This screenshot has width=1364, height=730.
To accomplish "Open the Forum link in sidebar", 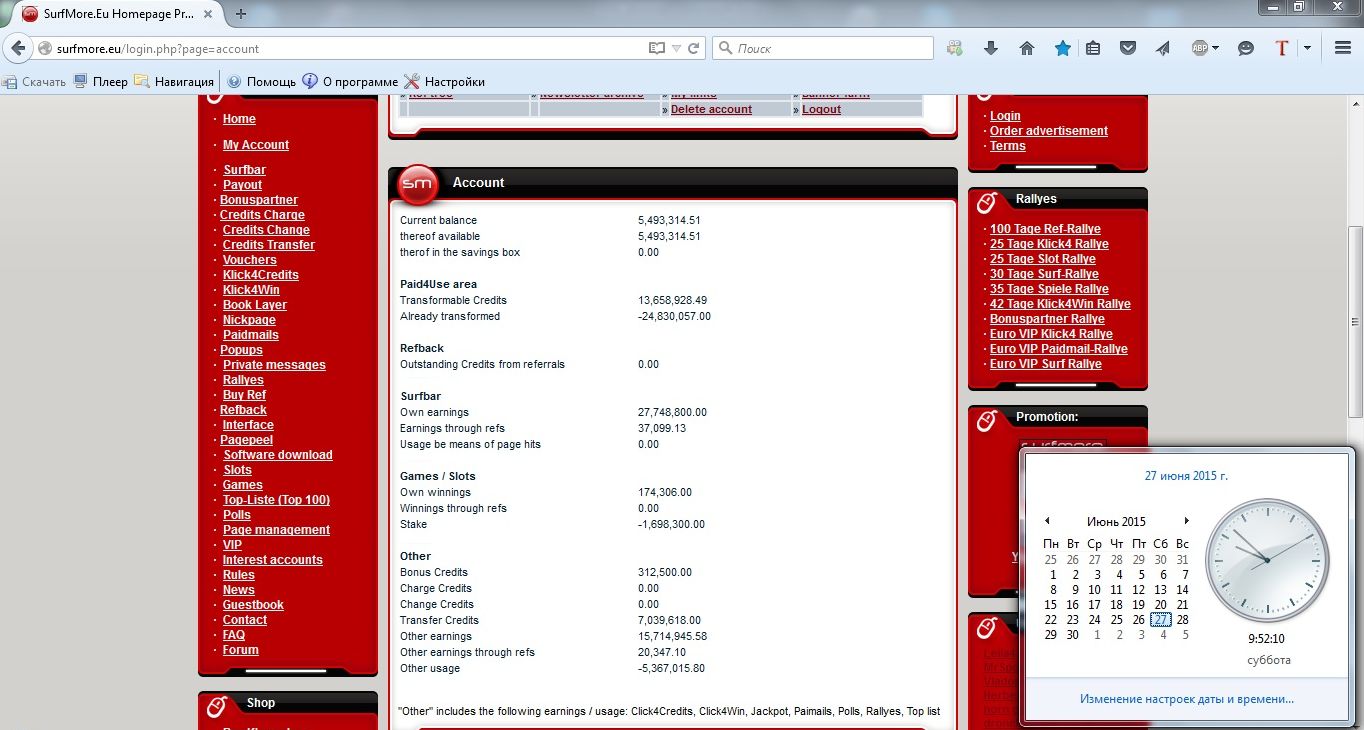I will pyautogui.click(x=240, y=650).
